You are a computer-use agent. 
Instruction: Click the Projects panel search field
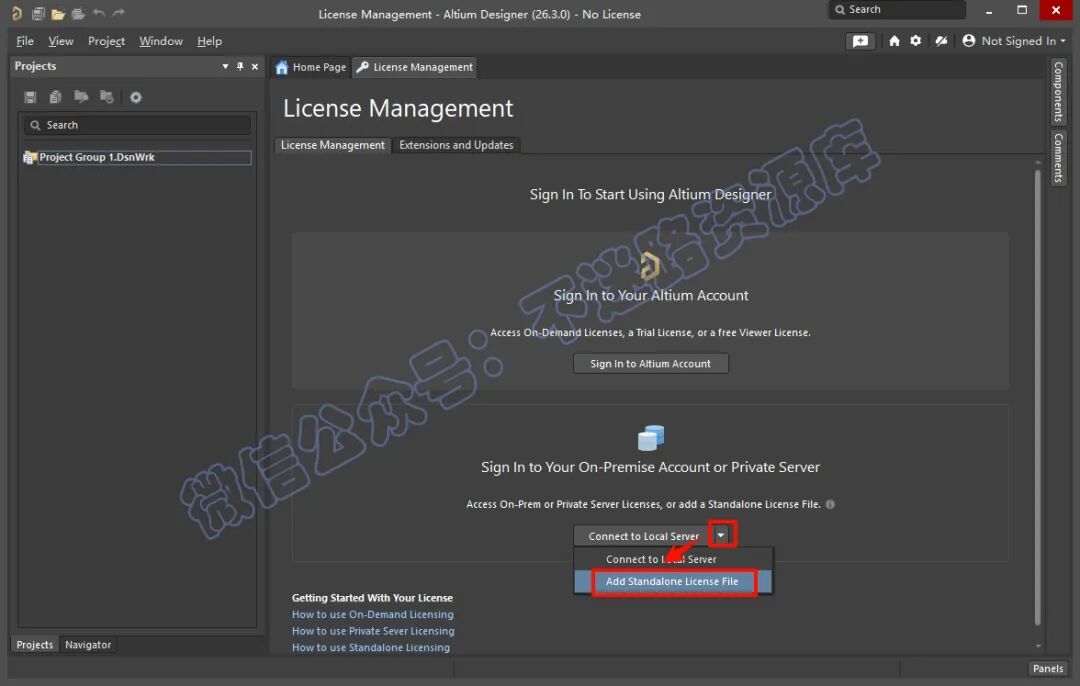click(138, 125)
